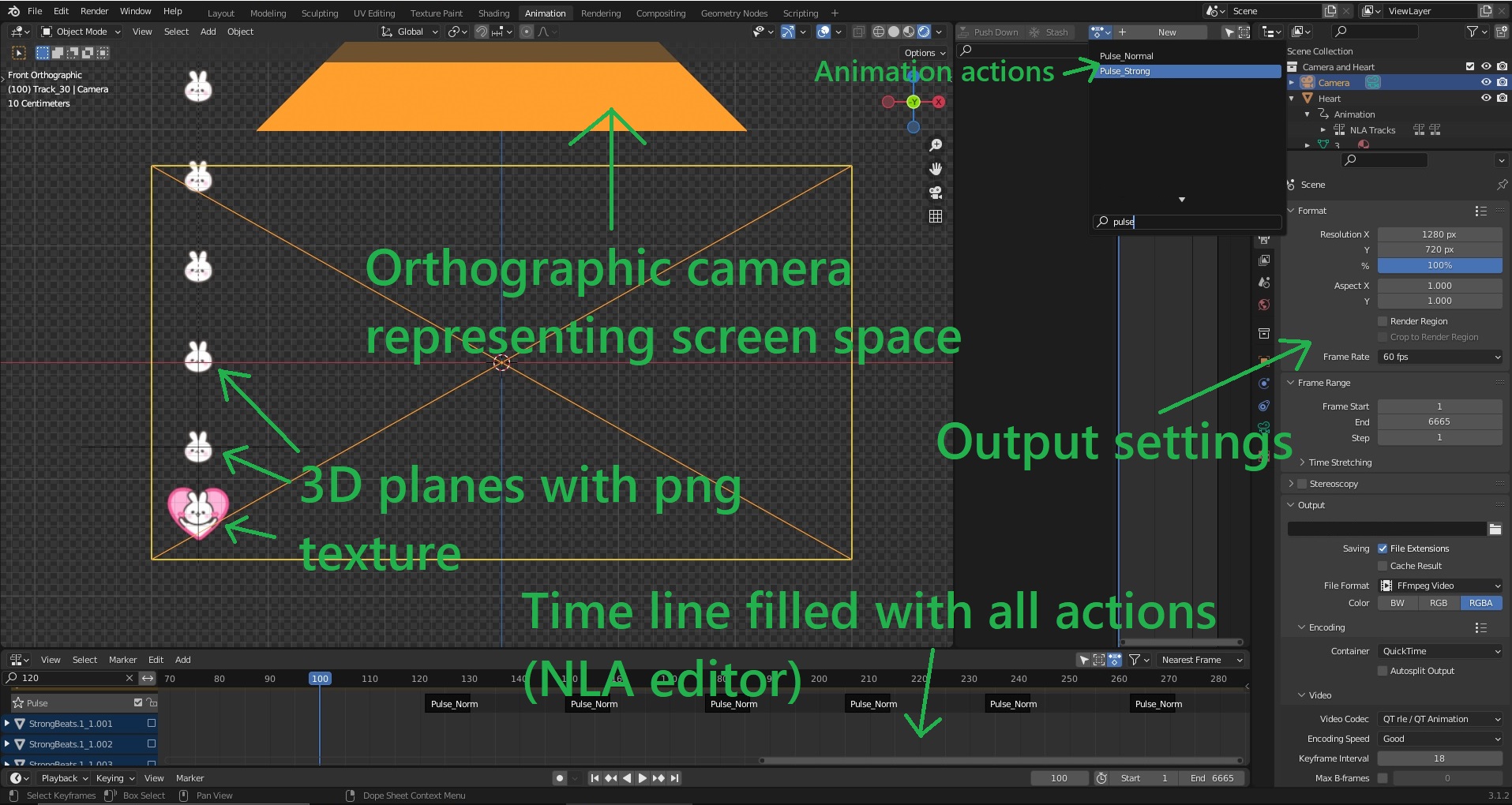Select rendered viewport shading
Image resolution: width=1512 pixels, height=805 pixels.
pyautogui.click(x=924, y=32)
